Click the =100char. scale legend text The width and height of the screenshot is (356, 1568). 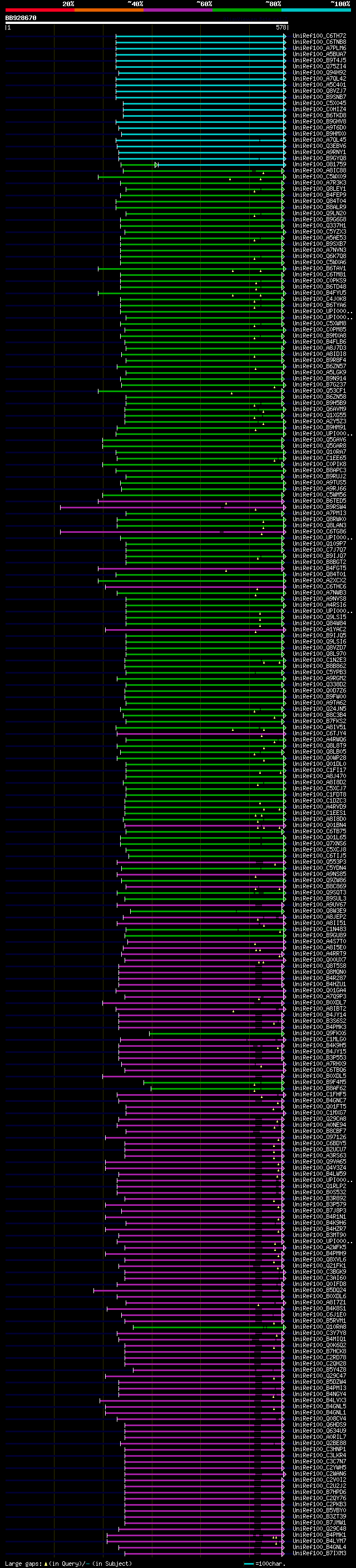270,1563
